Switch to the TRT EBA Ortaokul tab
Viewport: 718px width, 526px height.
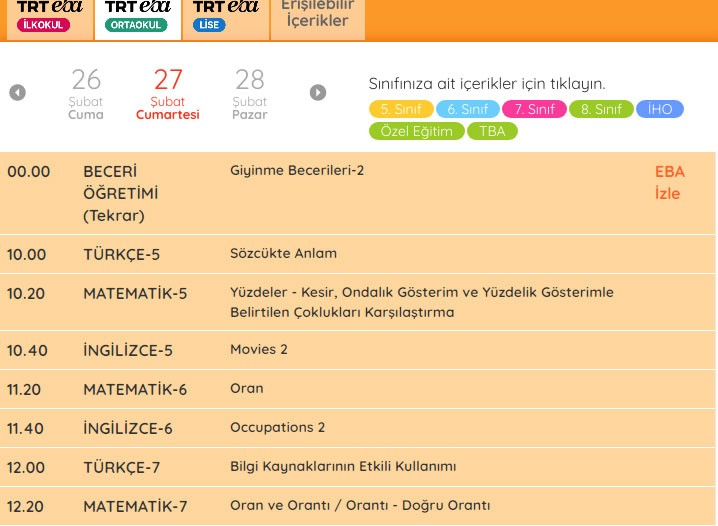click(138, 16)
